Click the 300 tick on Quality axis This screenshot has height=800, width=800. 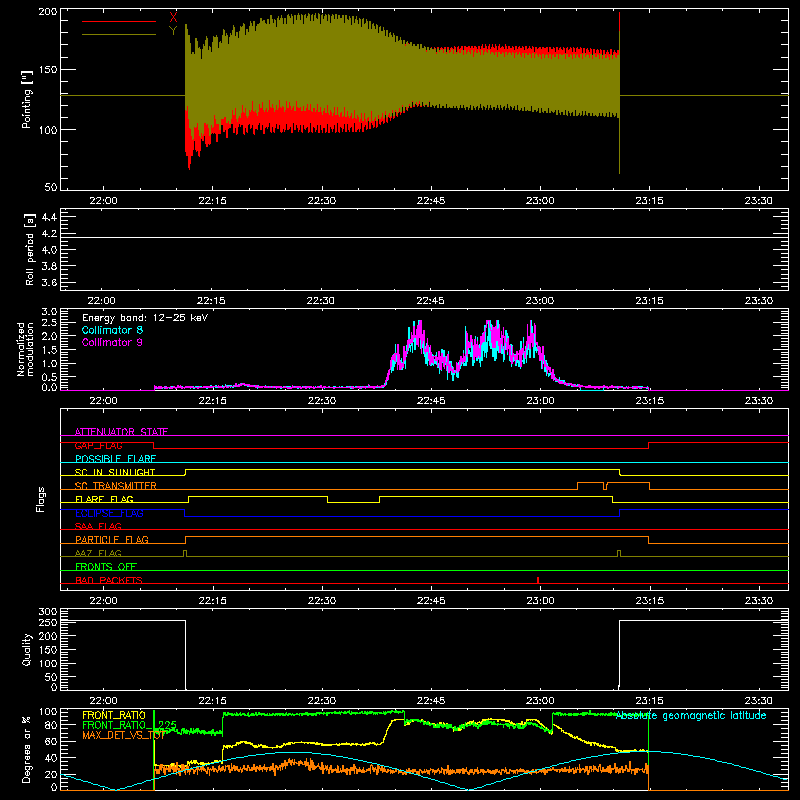pyautogui.click(x=47, y=612)
